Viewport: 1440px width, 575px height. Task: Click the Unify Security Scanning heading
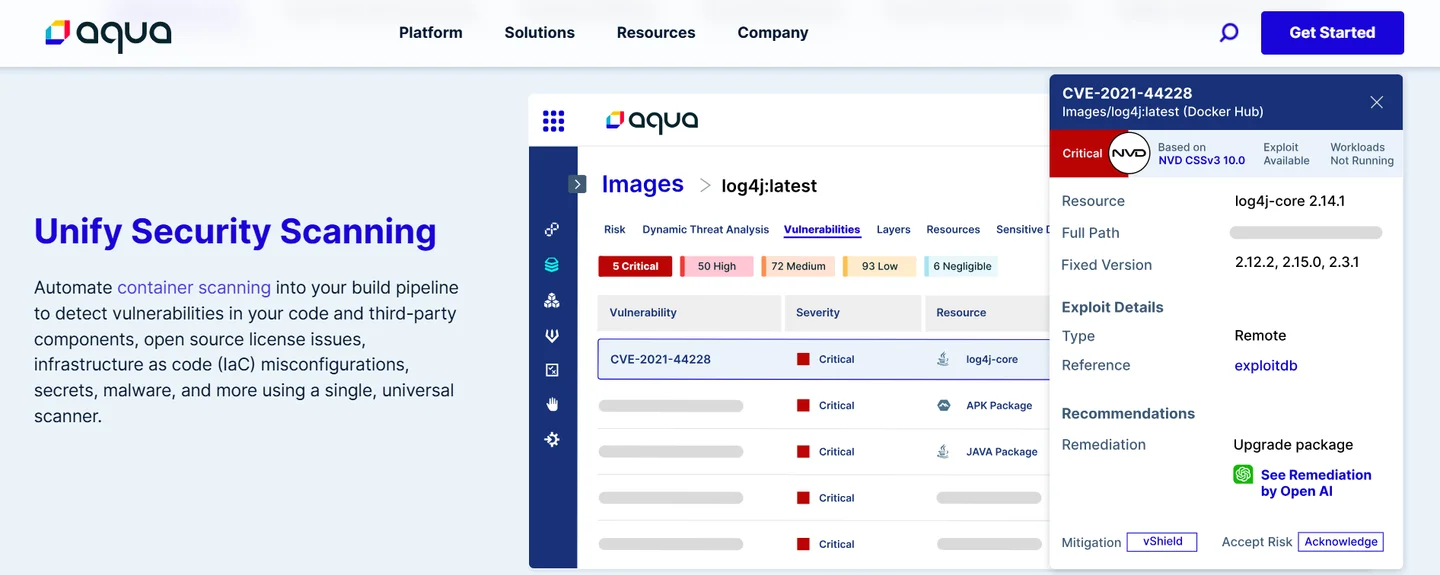235,231
